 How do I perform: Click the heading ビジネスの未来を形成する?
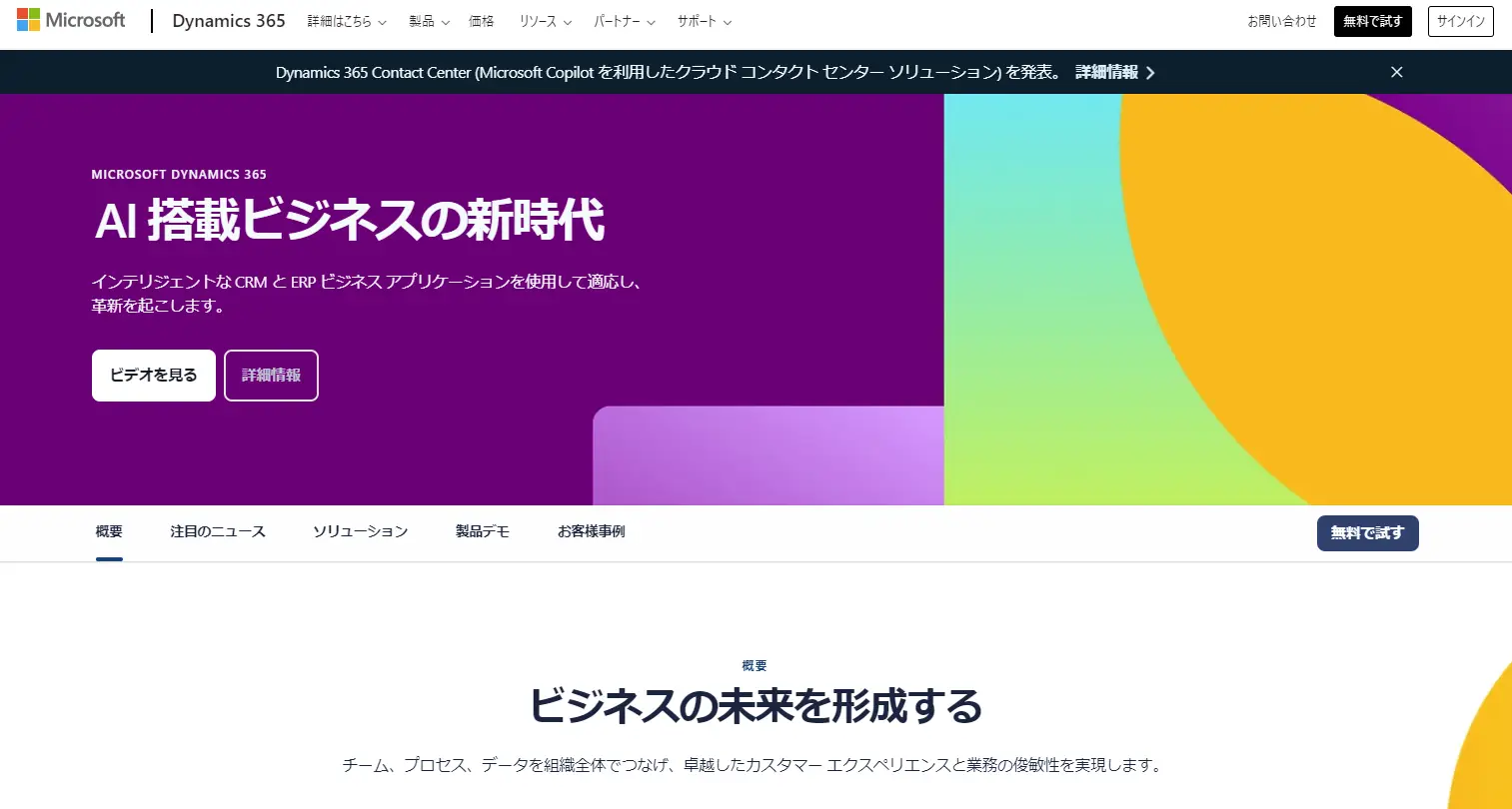click(756, 707)
